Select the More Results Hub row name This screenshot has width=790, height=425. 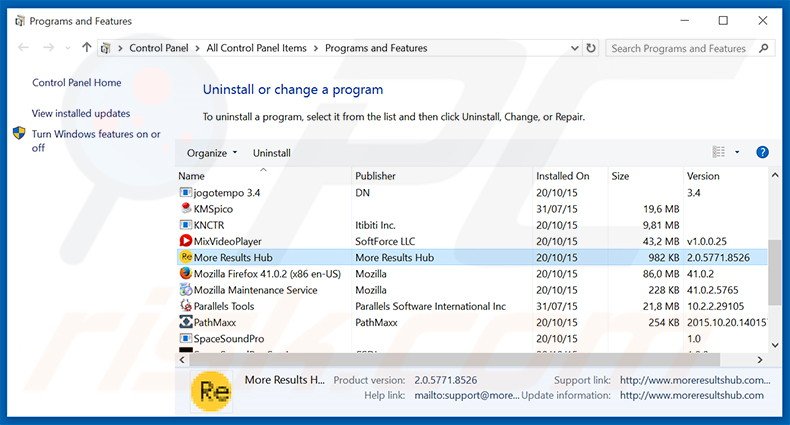(x=233, y=257)
